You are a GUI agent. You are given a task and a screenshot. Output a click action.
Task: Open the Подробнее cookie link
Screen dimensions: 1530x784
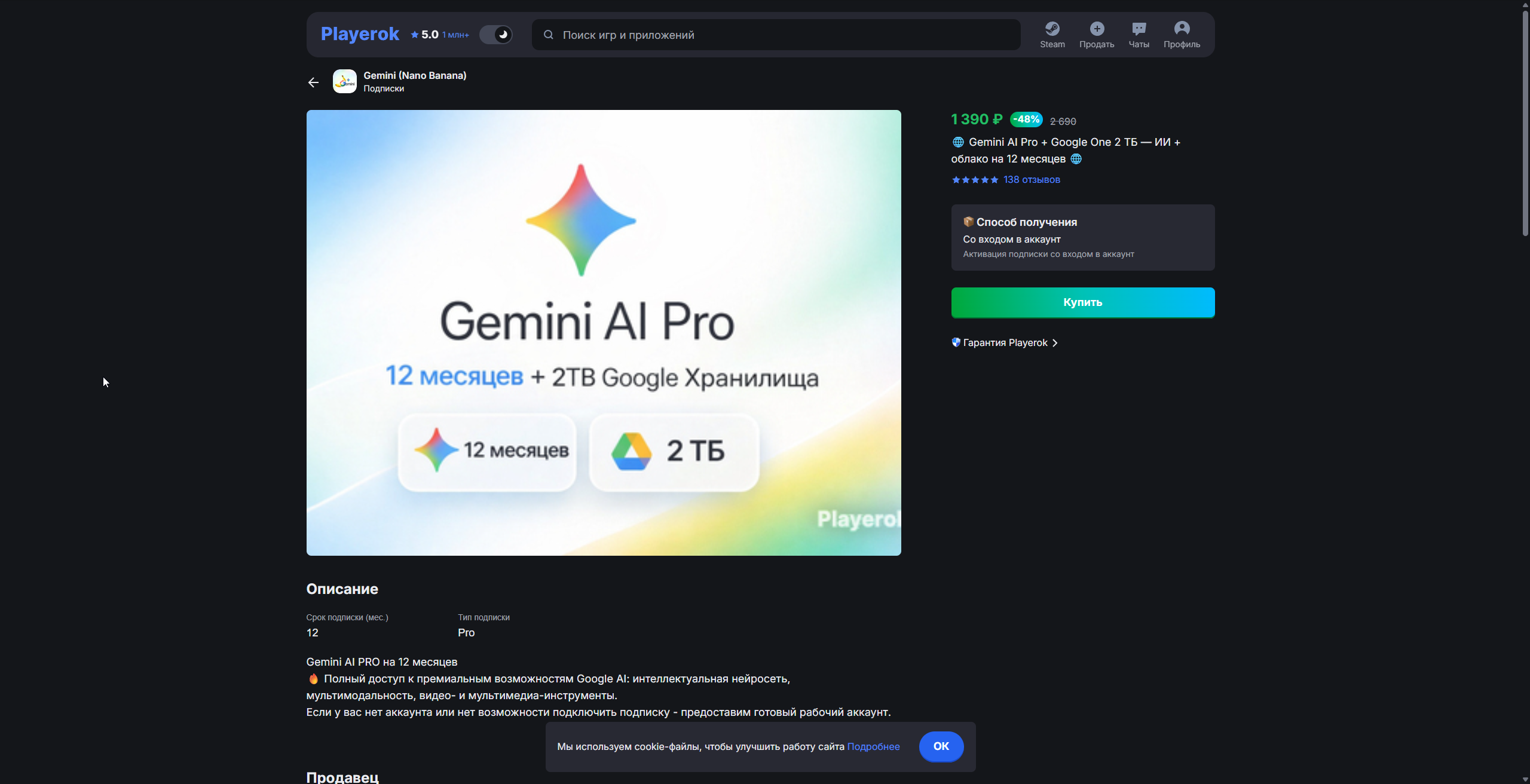[x=873, y=746]
